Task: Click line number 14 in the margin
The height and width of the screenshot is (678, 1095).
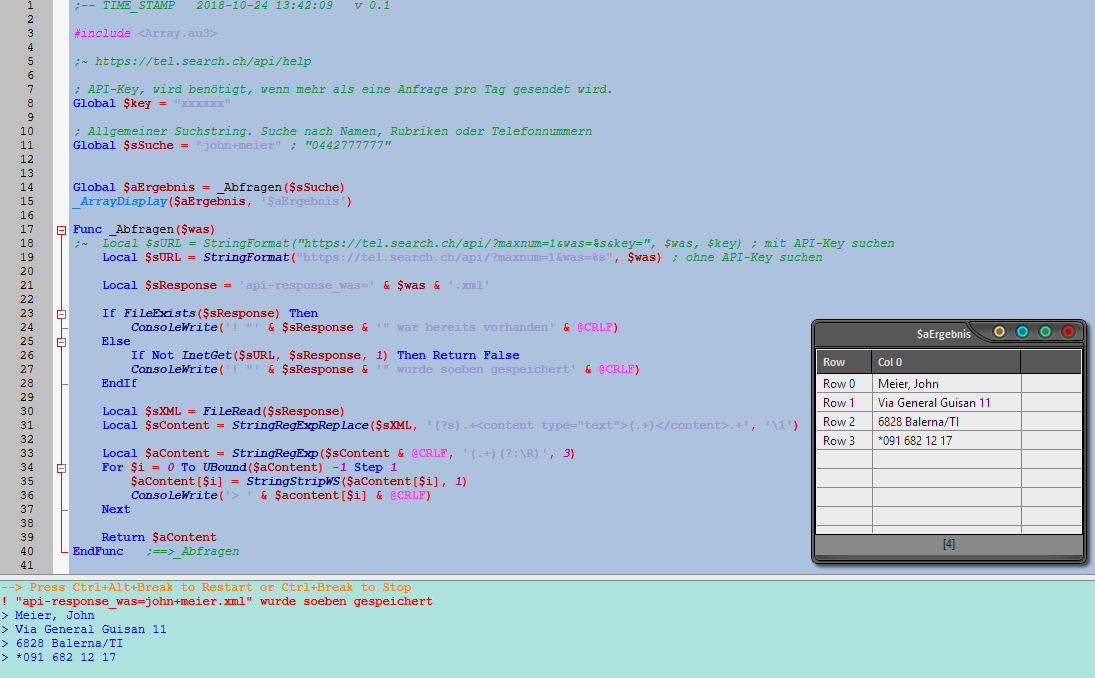Action: point(29,187)
